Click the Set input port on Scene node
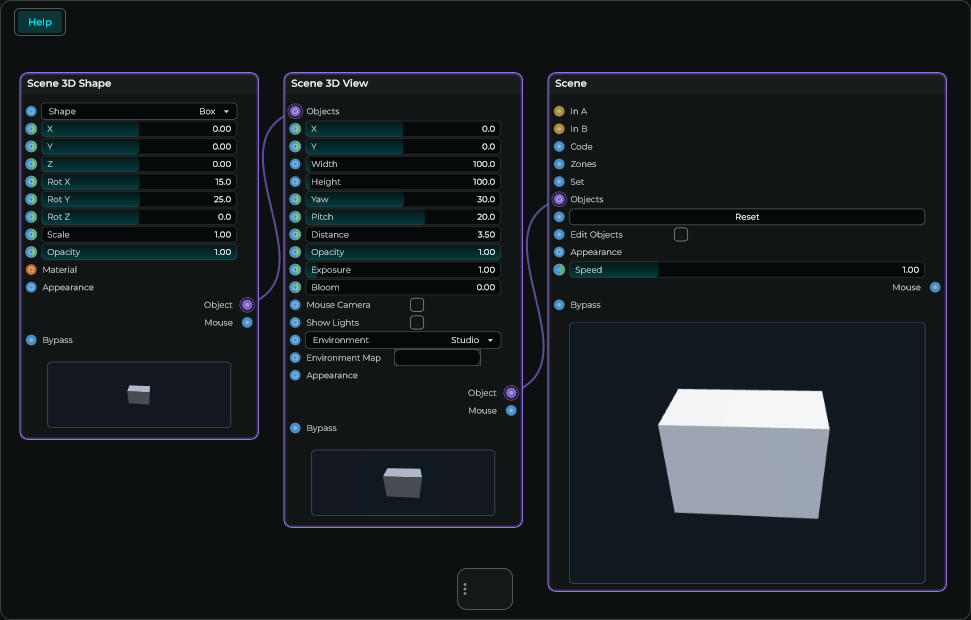The image size is (971, 620). pyautogui.click(x=559, y=182)
